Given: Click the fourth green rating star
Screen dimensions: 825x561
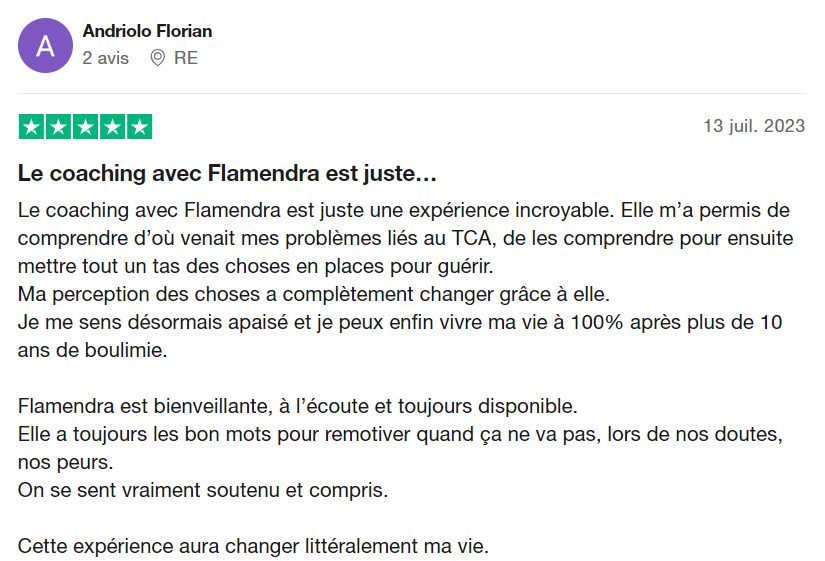Looking at the screenshot, I should (112, 127).
